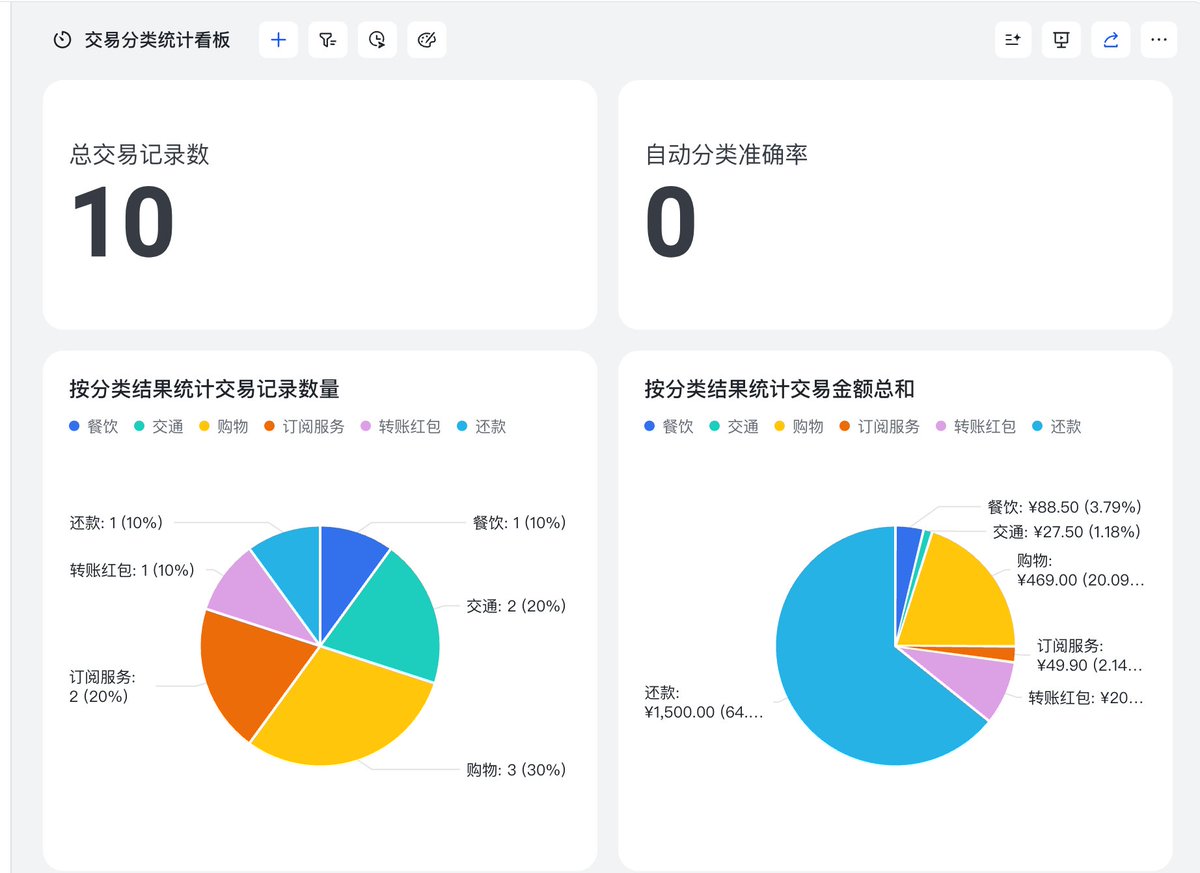Image resolution: width=1200 pixels, height=873 pixels.
Task: Open the filter settings icon
Action: tap(327, 40)
